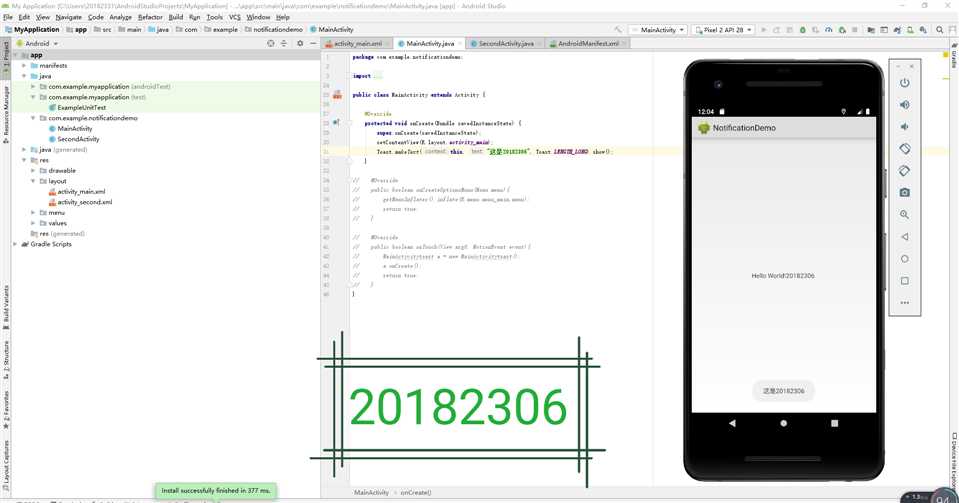The height and width of the screenshot is (503, 959).
Task: Click the emulator volume up icon
Action: 905,105
